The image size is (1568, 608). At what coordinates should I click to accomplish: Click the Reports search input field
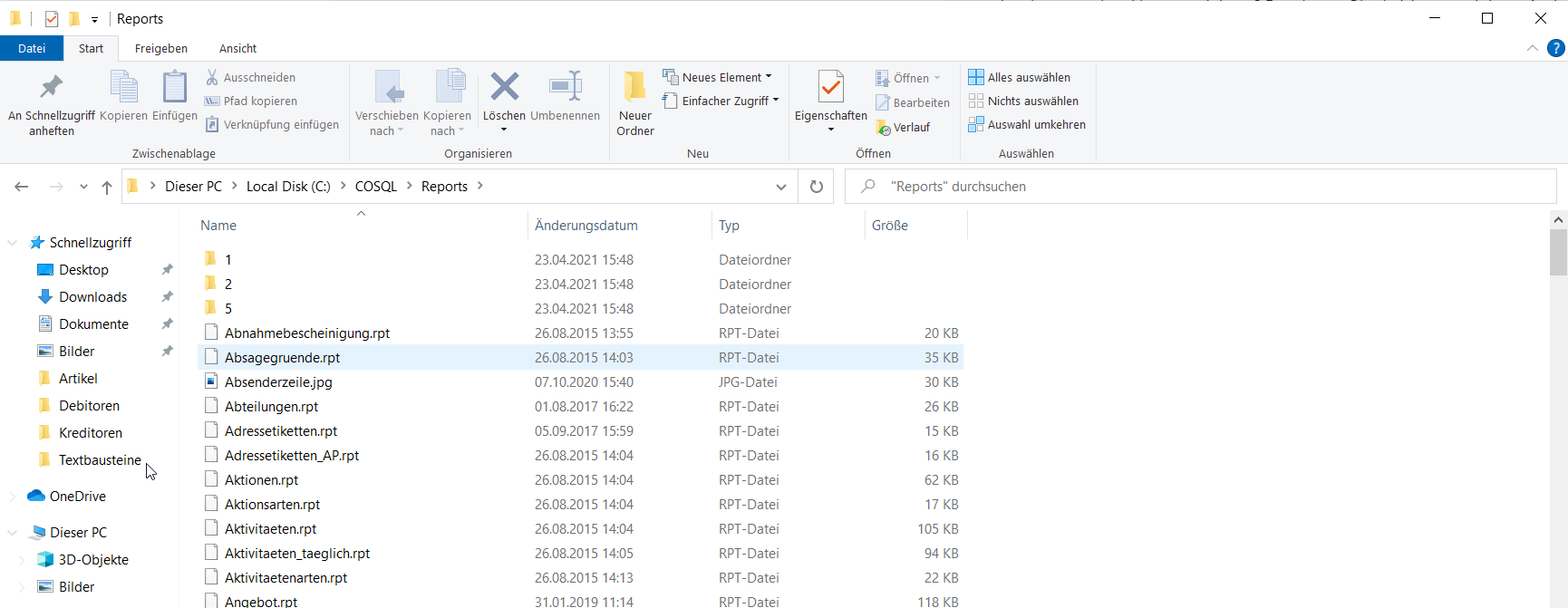[x=1205, y=187]
